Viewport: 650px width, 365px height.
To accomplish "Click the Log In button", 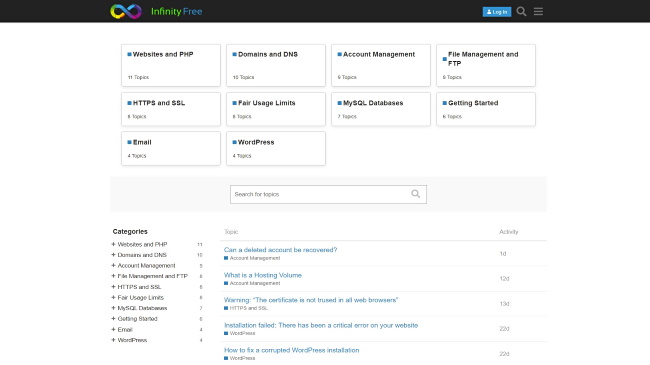I will pyautogui.click(x=497, y=12).
